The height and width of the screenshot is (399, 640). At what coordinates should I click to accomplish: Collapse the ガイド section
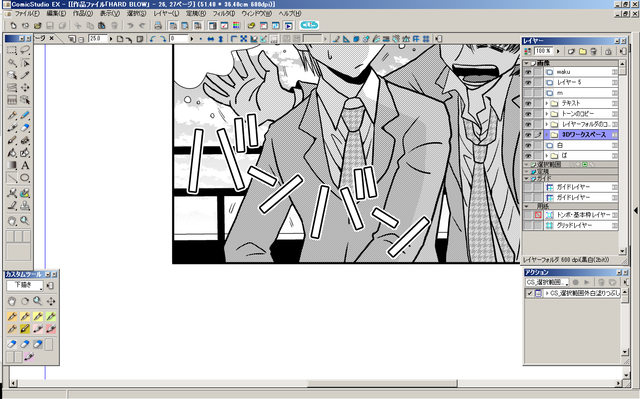[x=527, y=178]
